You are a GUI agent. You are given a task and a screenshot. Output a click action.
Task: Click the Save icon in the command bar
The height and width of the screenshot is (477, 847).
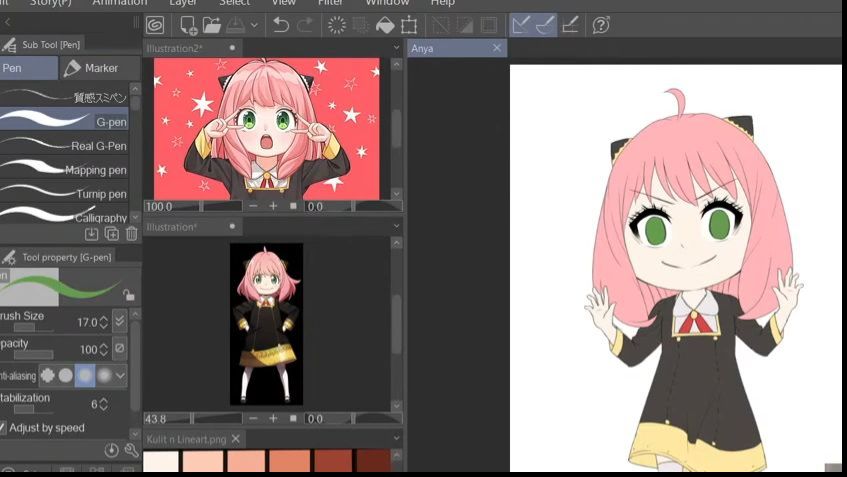[236, 25]
